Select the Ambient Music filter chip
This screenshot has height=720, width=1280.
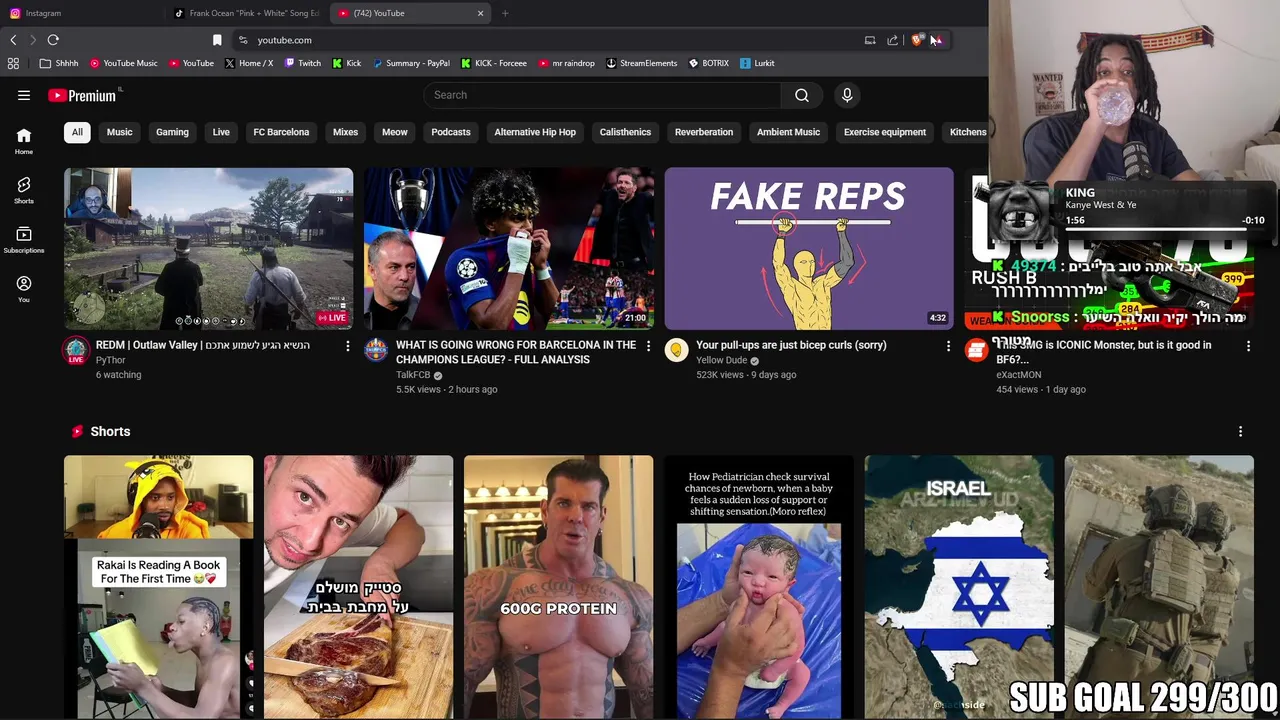[788, 132]
